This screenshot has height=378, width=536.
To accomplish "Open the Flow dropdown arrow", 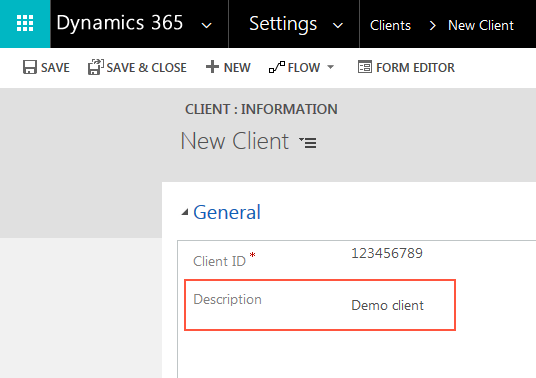I will [x=330, y=67].
